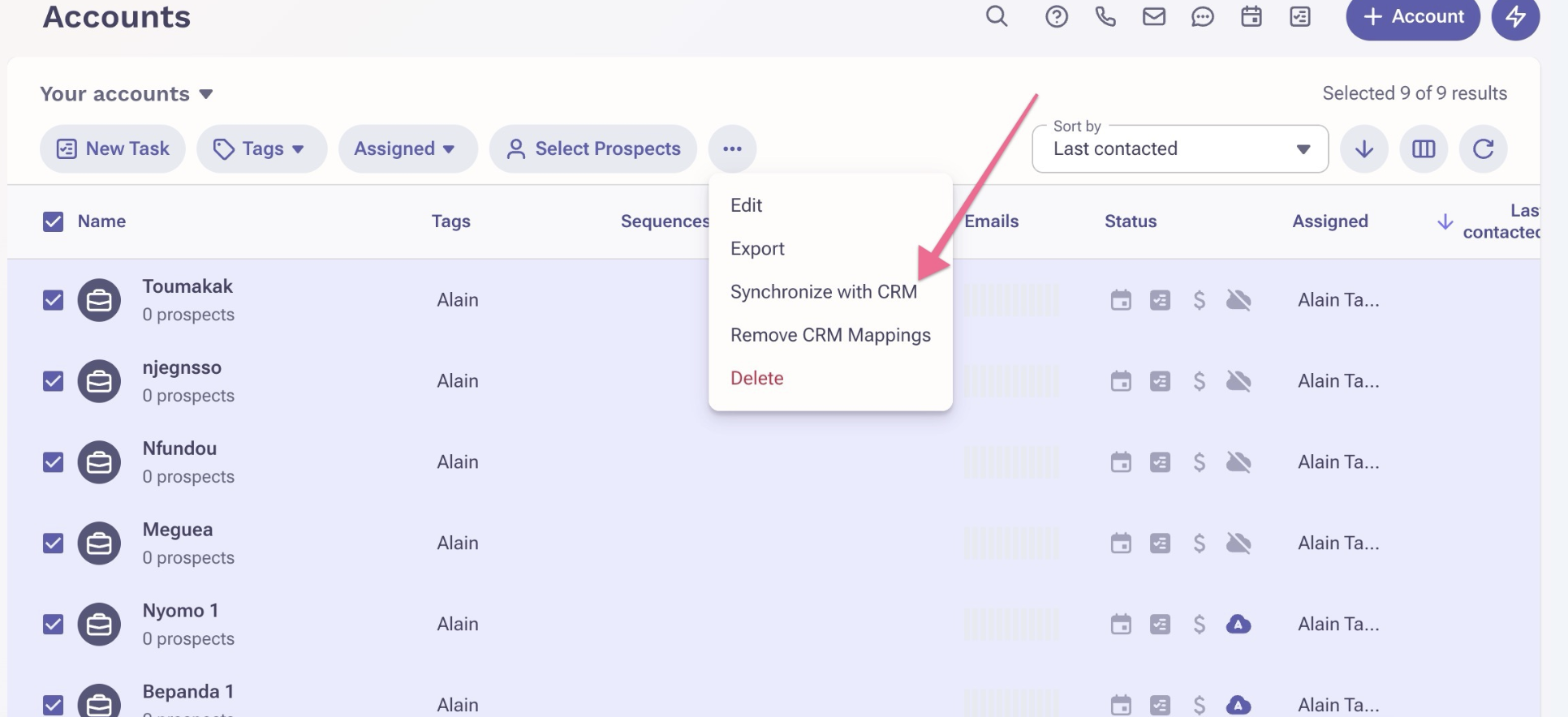Open the column layout settings icon
This screenshot has width=1568, height=717.
tap(1424, 148)
